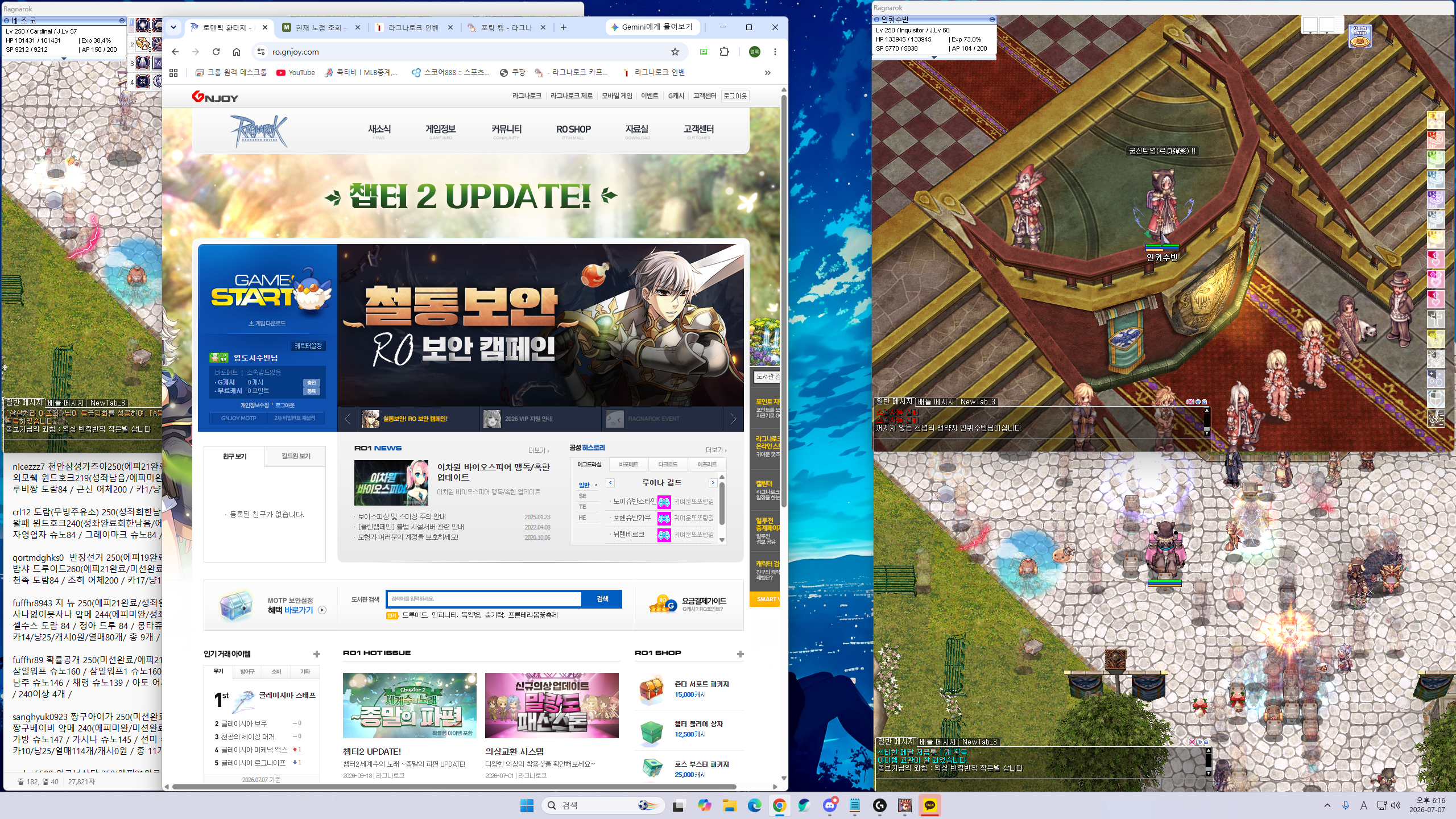The width and height of the screenshot is (1456, 819).
Task: Open Chrome three-dot menu
Action: pos(775,52)
